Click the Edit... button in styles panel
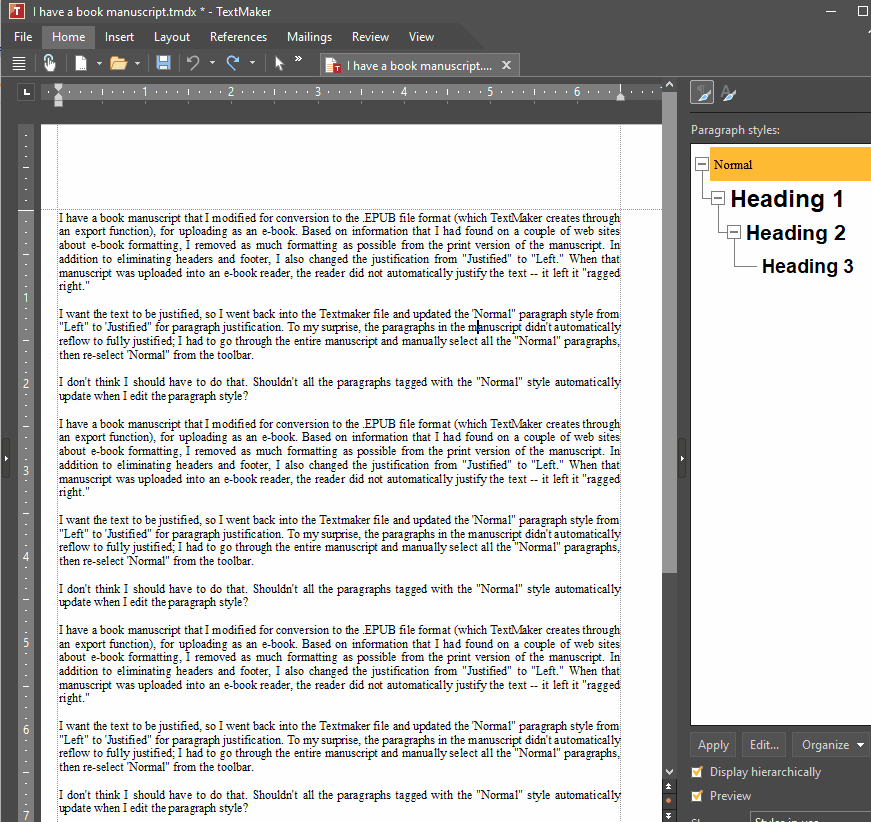 764,745
